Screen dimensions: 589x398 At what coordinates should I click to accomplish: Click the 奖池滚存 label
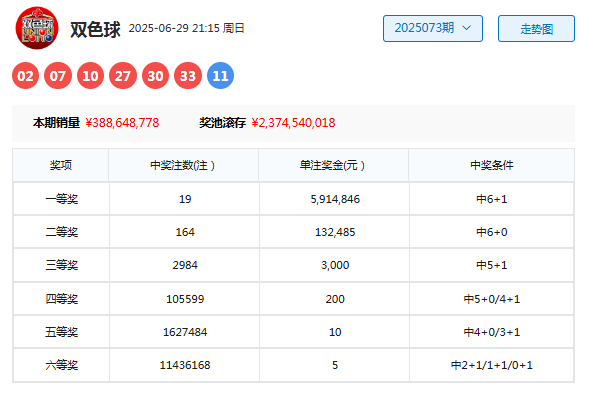point(222,123)
